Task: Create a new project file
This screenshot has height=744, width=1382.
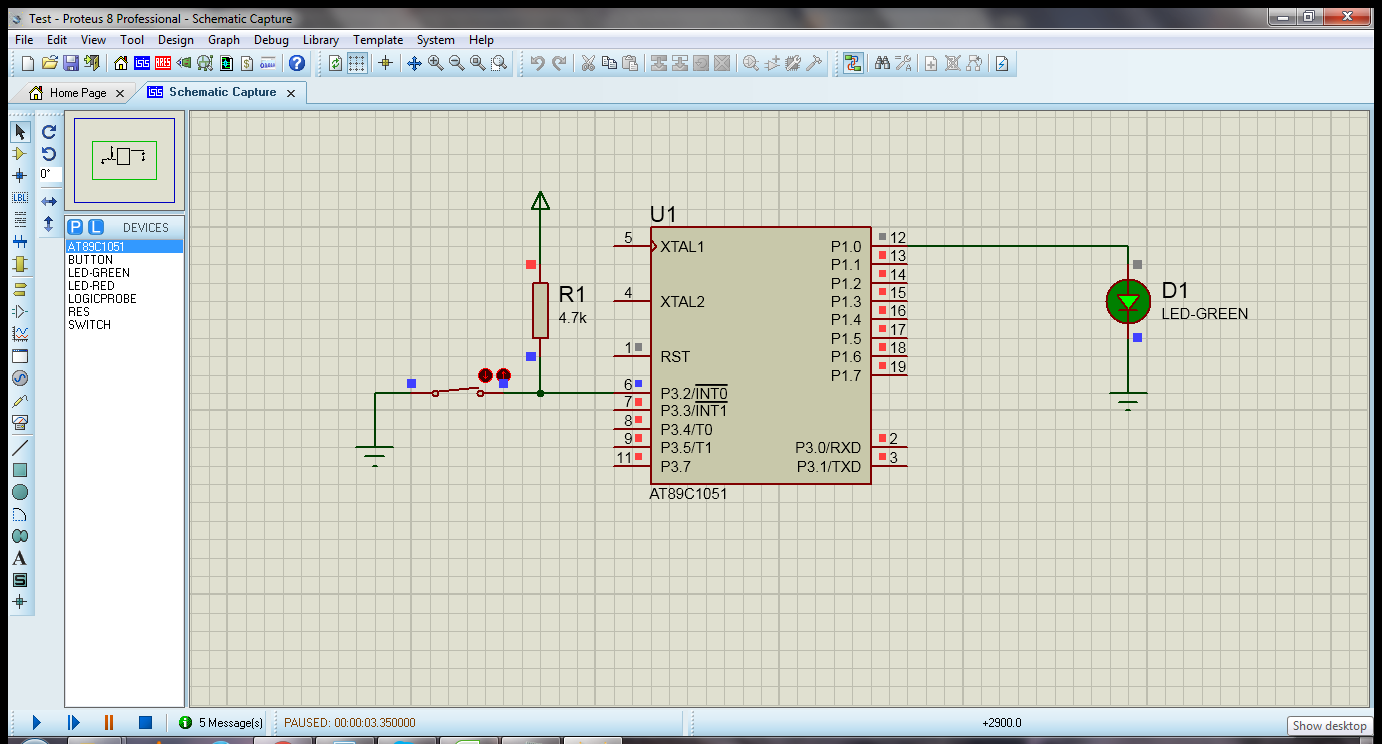Action: click(x=28, y=63)
